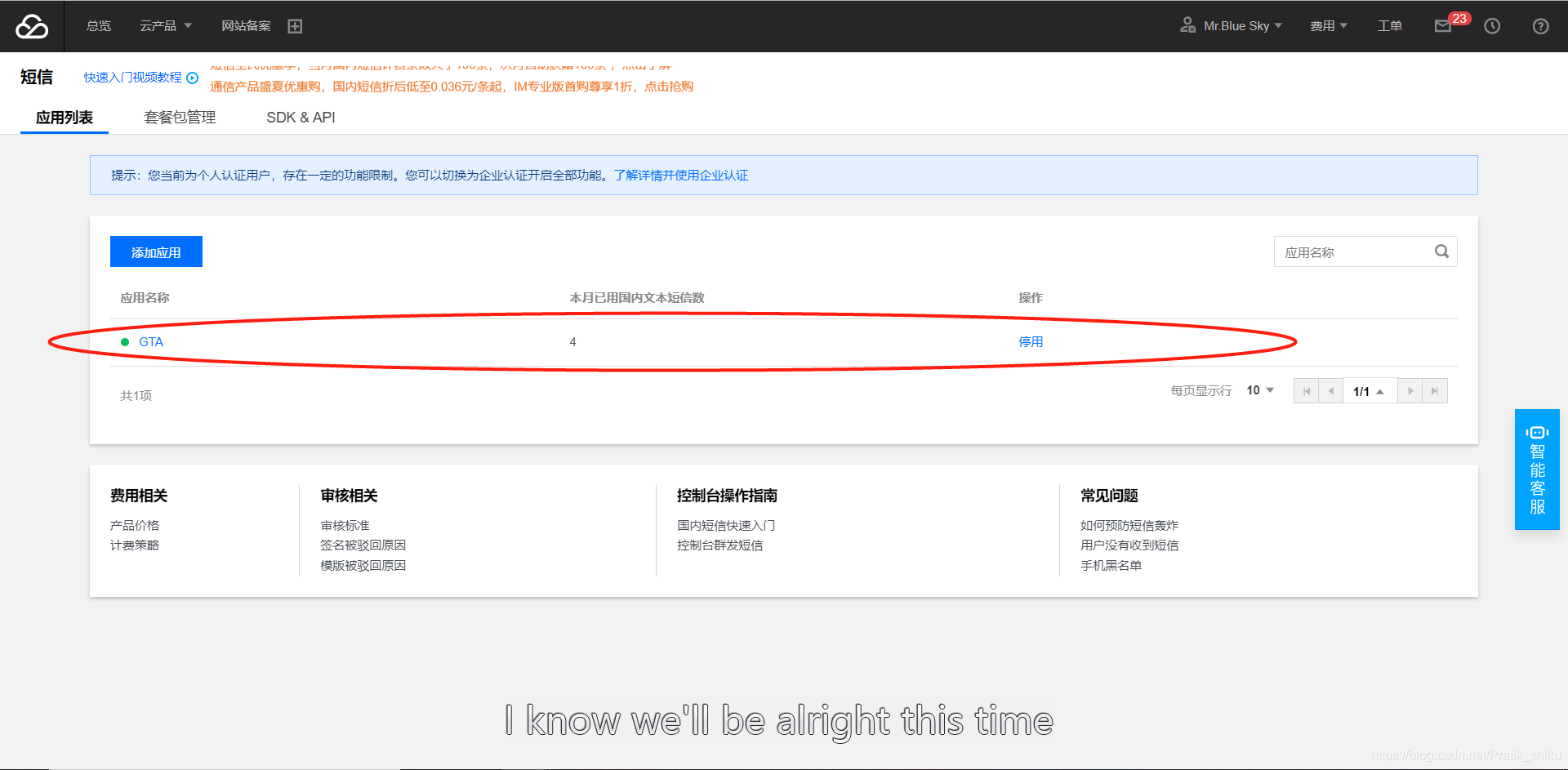The image size is (1568, 770).
Task: Open 产品价格 under 费用相关
Action: pos(135,526)
